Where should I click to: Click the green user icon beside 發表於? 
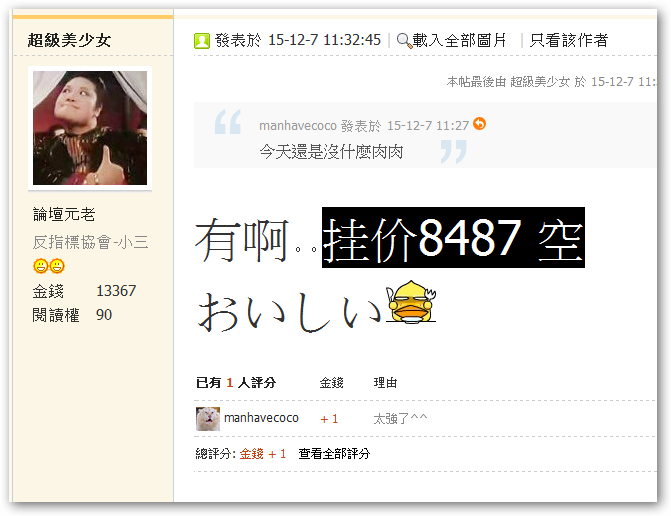pyautogui.click(x=202, y=41)
